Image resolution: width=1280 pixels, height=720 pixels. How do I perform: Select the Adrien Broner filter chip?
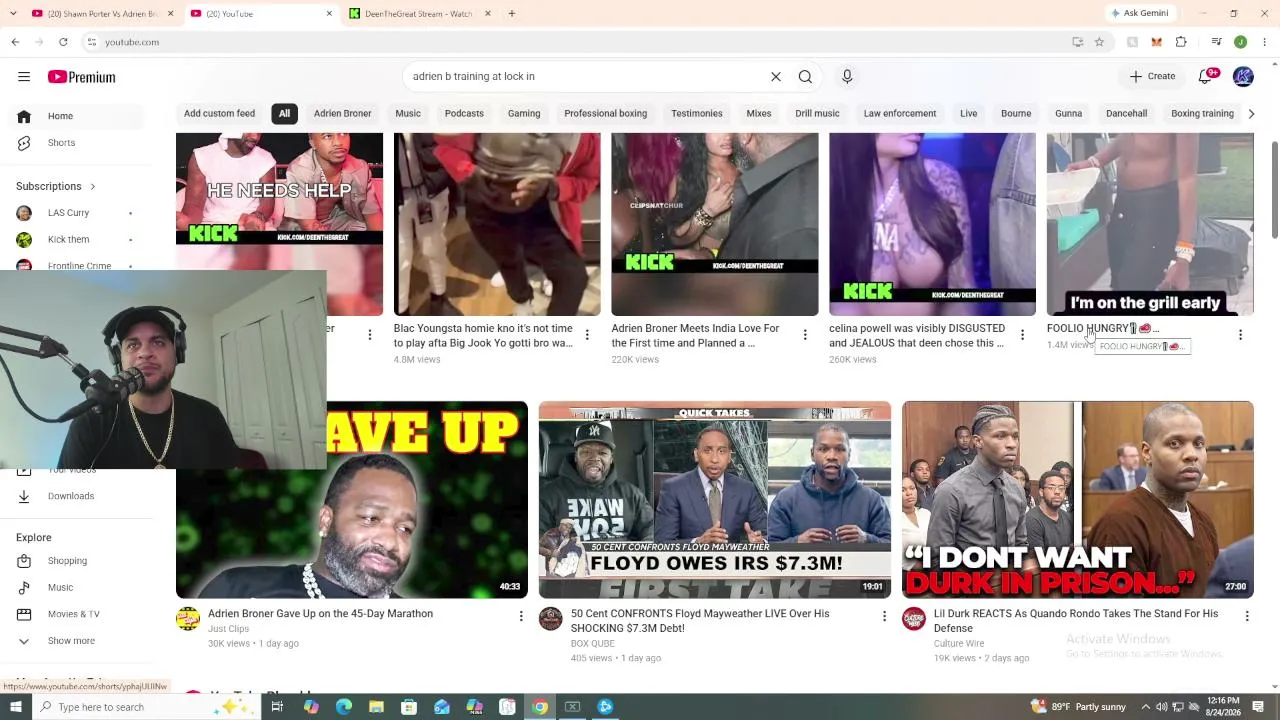point(342,114)
